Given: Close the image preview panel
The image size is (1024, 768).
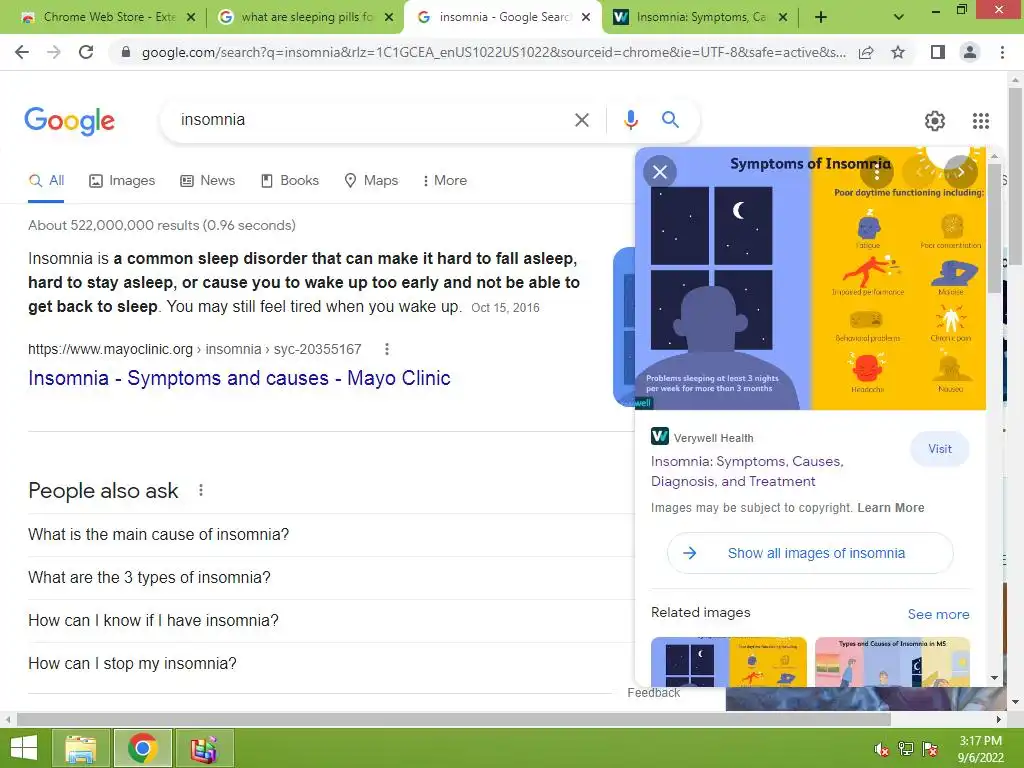Looking at the screenshot, I should [660, 172].
